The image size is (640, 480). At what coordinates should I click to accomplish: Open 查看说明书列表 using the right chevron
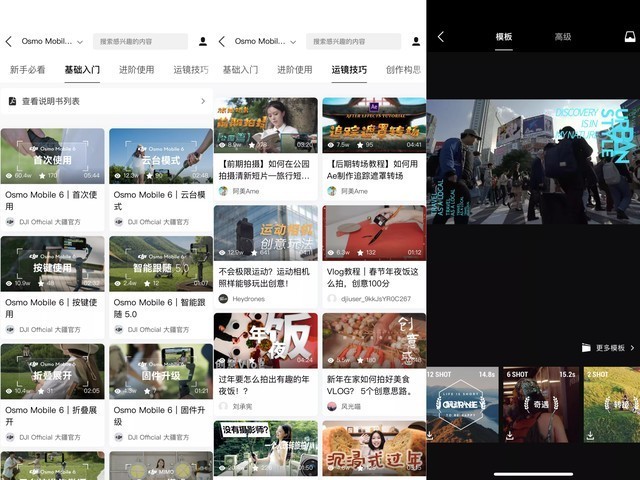pos(203,101)
